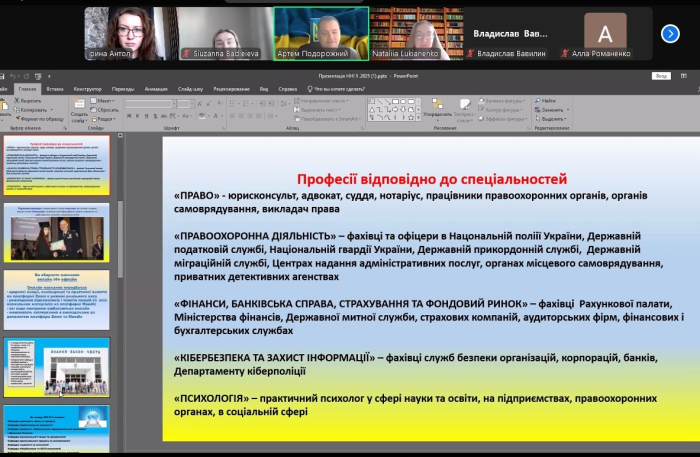The width and height of the screenshot is (700, 457).
Task: Align text right in Абзац group
Action: click(250, 116)
